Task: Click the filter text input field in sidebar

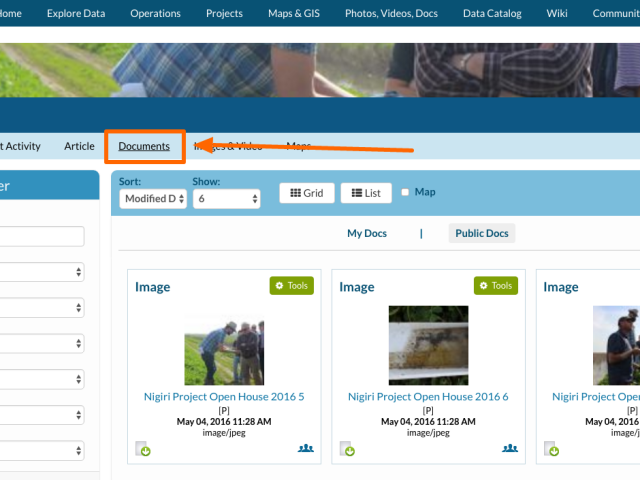Action: [41, 236]
